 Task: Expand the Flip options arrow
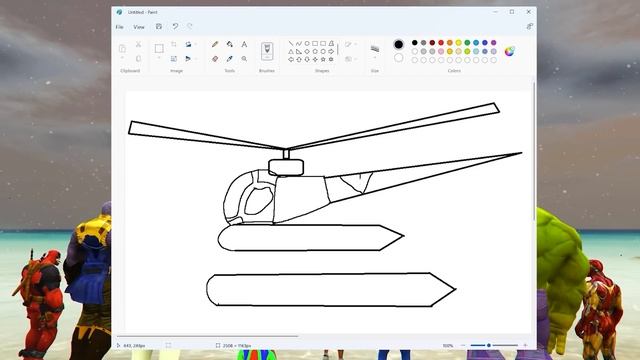click(x=196, y=59)
